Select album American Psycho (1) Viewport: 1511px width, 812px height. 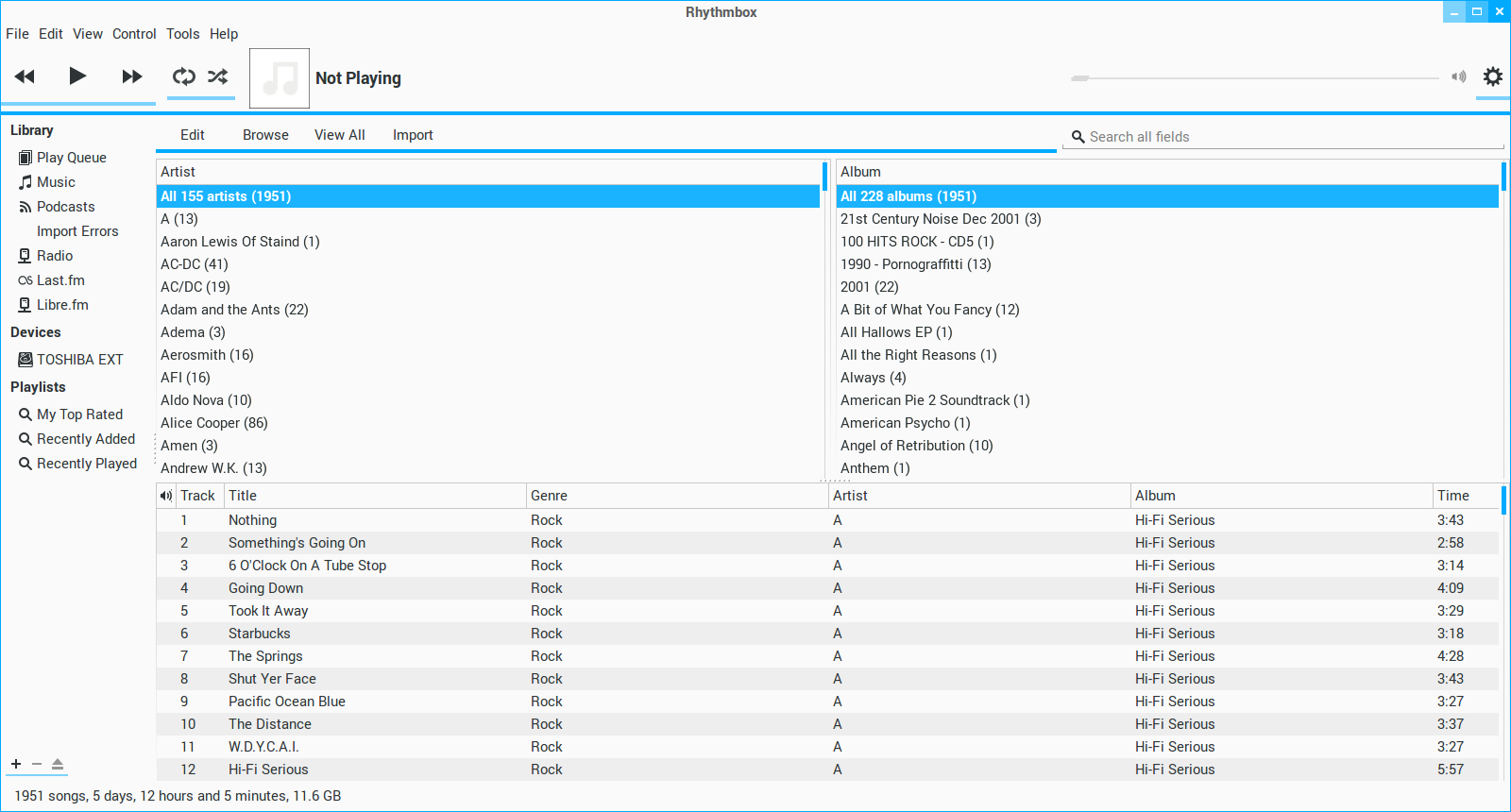(x=1168, y=423)
